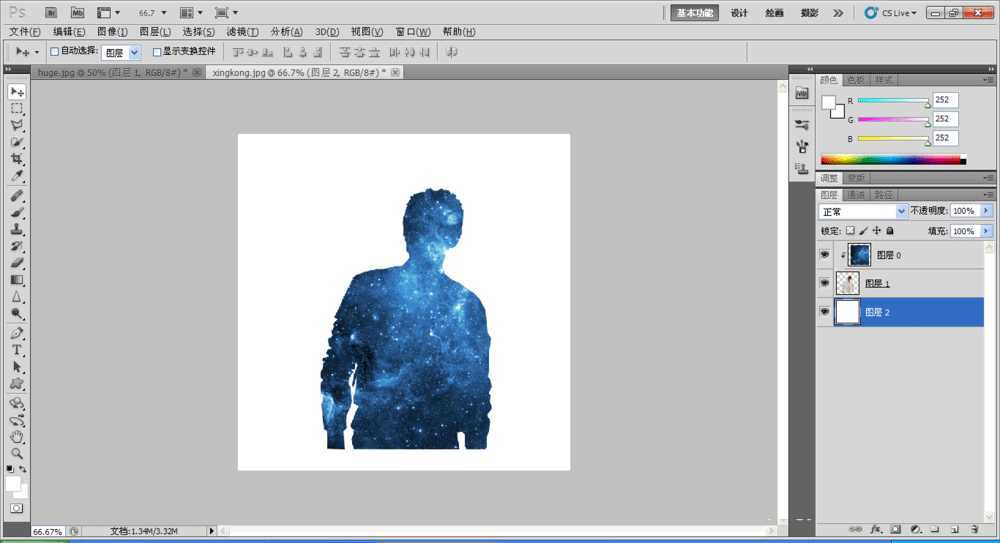Hide 图层 0 using its eye icon
Screen dimensions: 1000x543
[825, 255]
